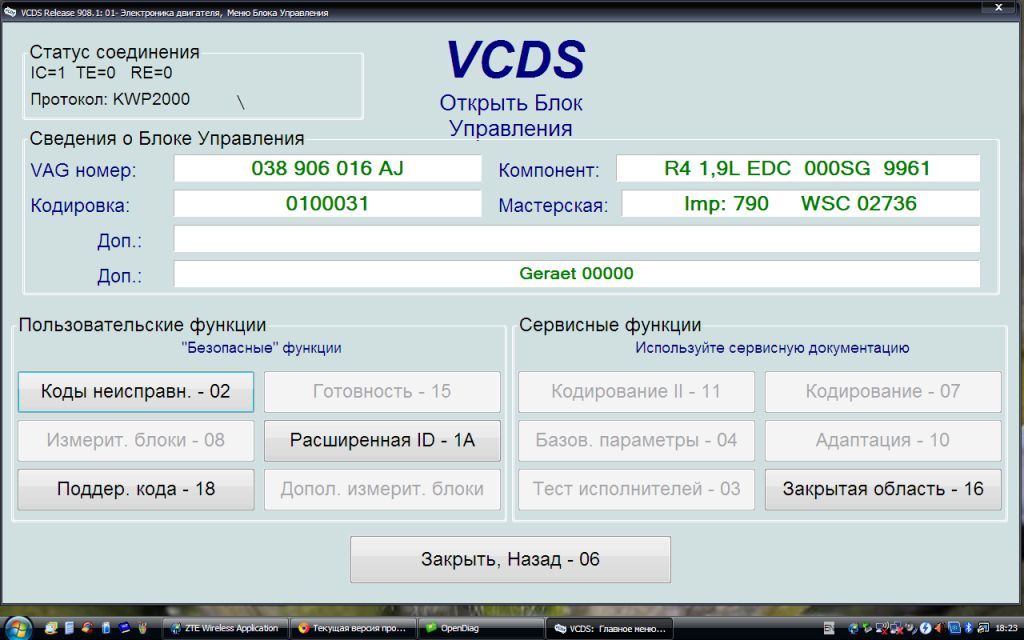Switch to Текущая версия про… taskbar window
The width and height of the screenshot is (1024, 640).
point(353,628)
